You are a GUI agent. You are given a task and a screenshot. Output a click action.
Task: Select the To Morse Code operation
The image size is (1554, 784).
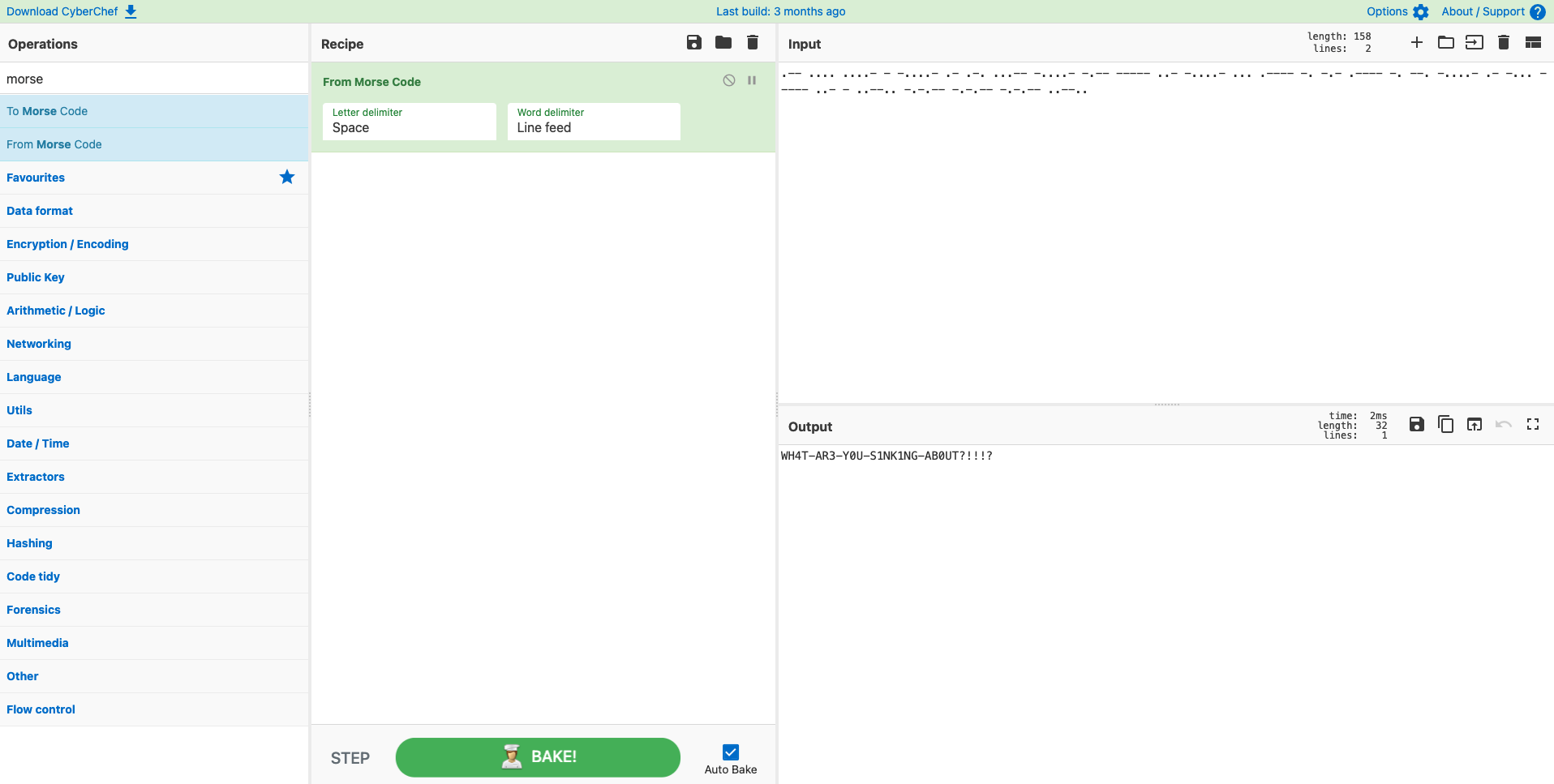(47, 111)
